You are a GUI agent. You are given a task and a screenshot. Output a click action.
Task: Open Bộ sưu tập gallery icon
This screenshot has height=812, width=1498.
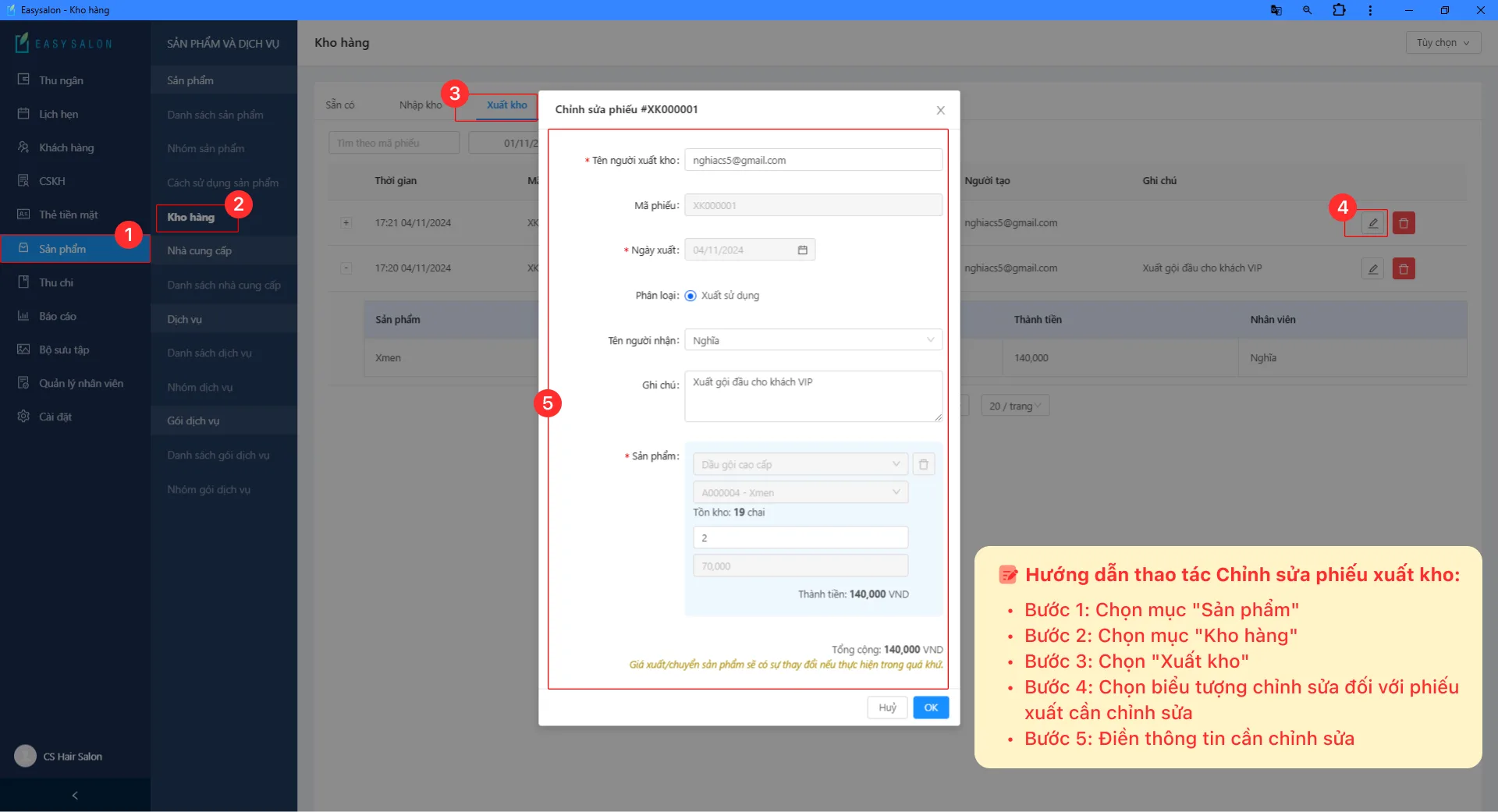pyautogui.click(x=23, y=349)
